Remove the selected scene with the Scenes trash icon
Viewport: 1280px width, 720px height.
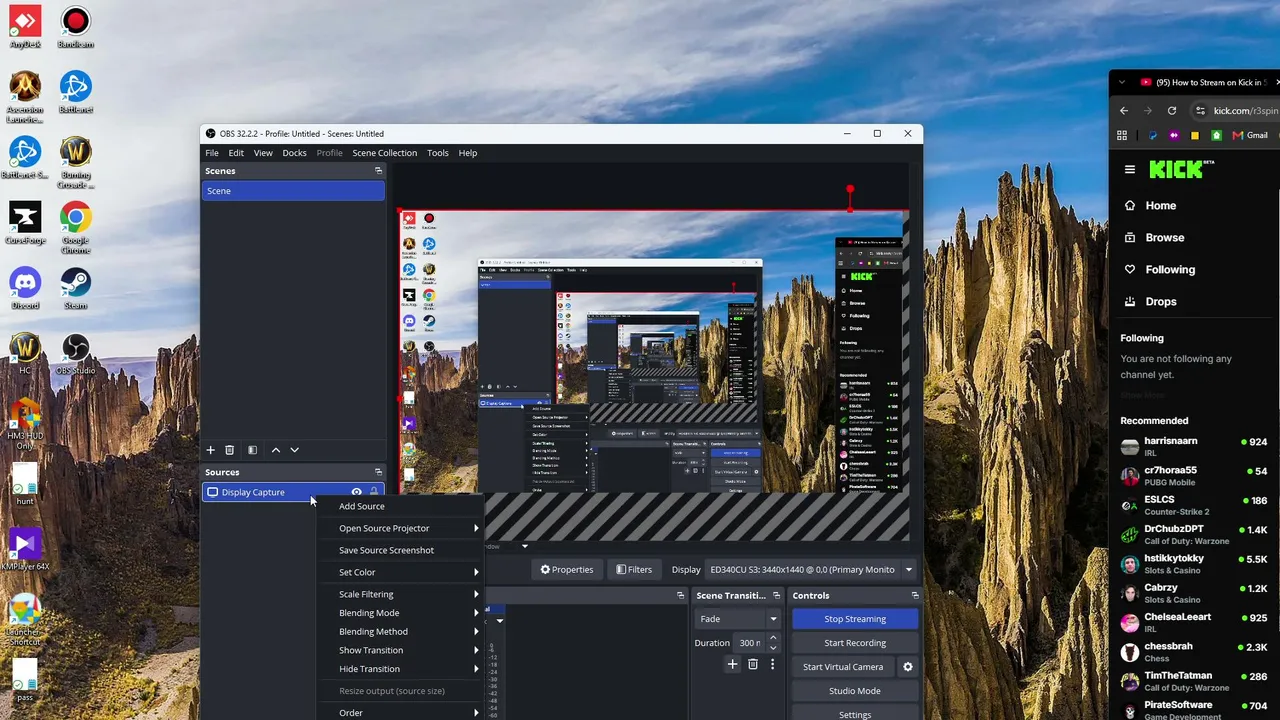pyautogui.click(x=229, y=451)
